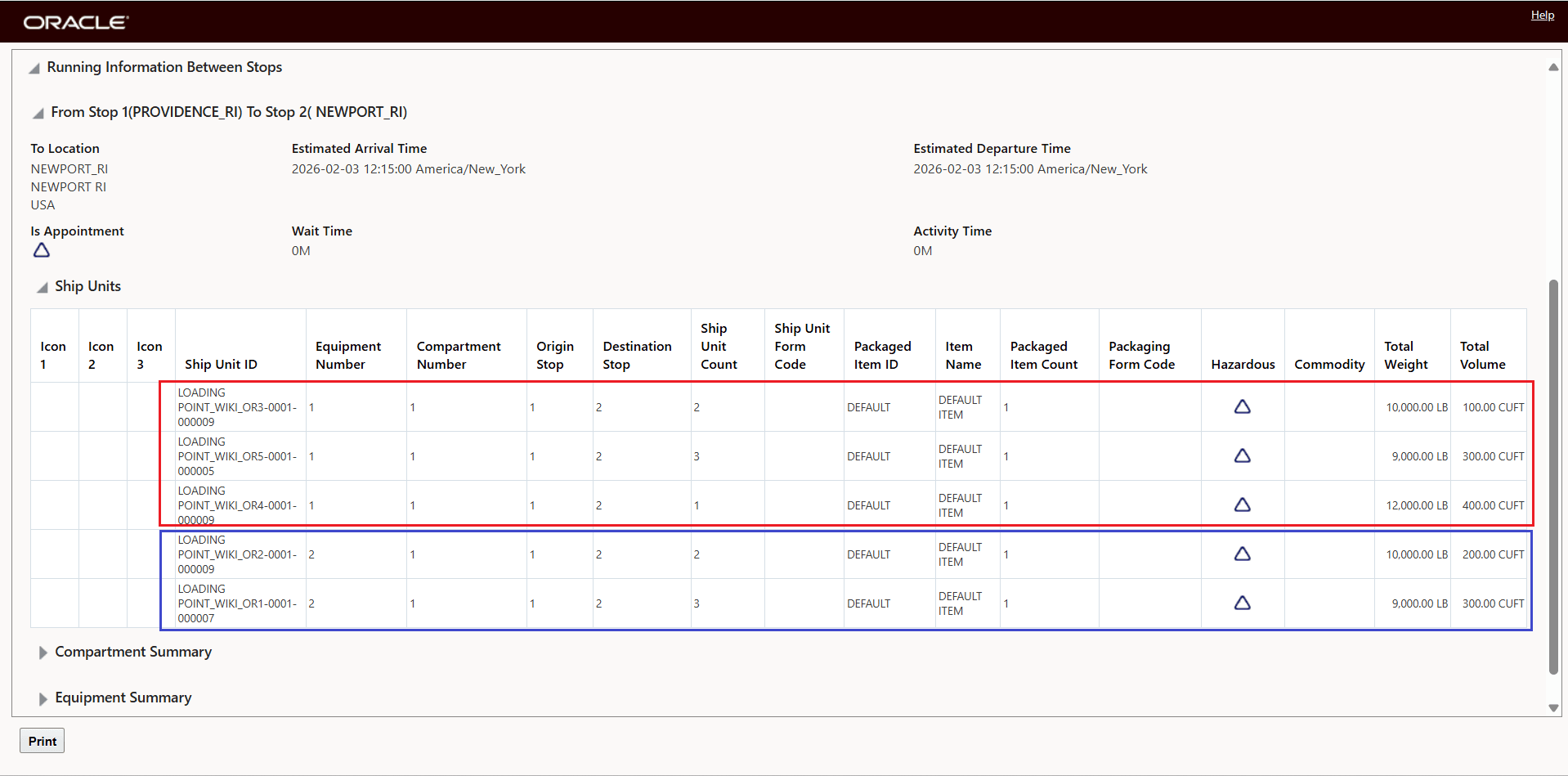Click Ship Unit Count link for LOADING POINT_WIKI_OR1

click(696, 603)
